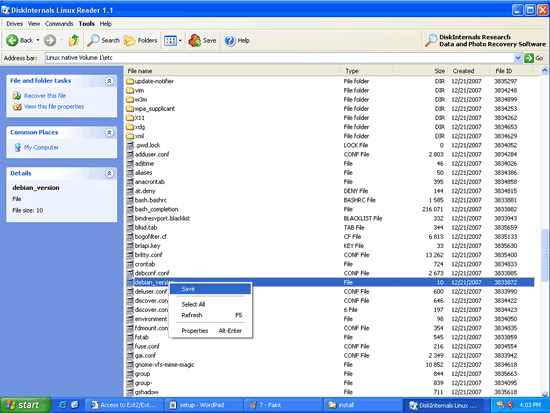
Task: Open the Tools menu
Action: [87, 24]
